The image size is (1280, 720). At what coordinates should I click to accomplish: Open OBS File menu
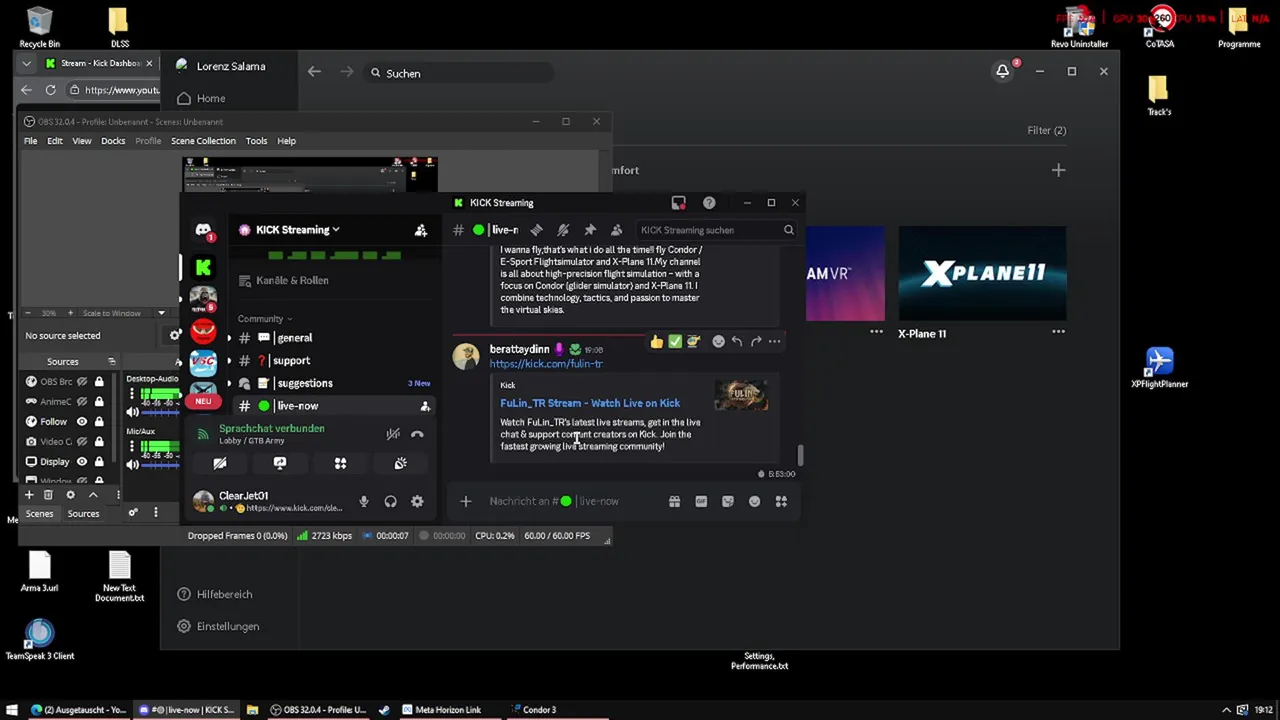click(x=31, y=141)
